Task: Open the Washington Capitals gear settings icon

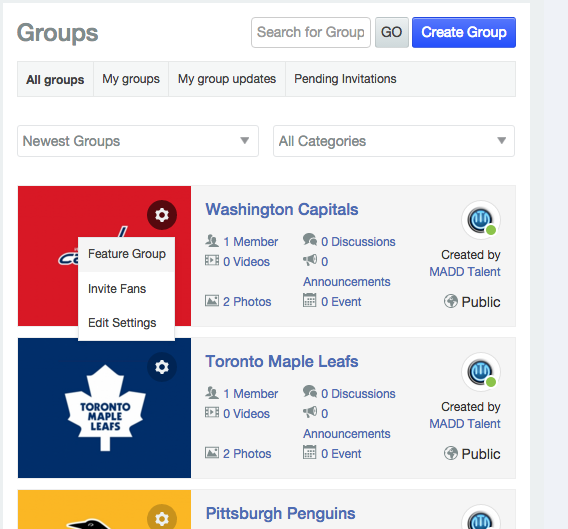Action: pyautogui.click(x=162, y=215)
